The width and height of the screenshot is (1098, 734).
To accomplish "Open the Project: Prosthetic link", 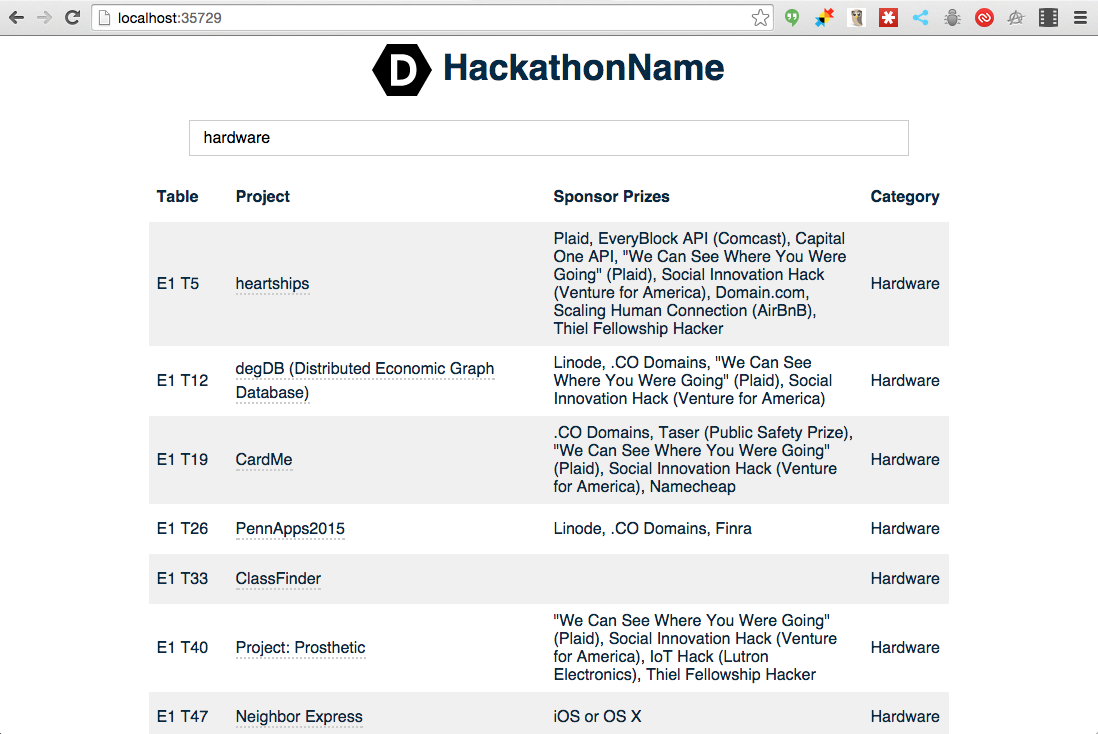I will 300,648.
